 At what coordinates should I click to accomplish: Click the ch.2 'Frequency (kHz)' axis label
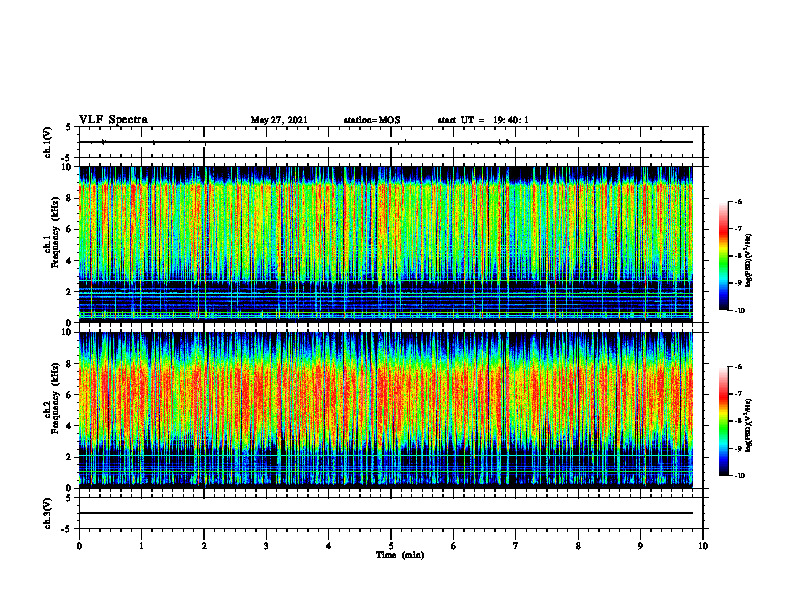pyautogui.click(x=55, y=398)
